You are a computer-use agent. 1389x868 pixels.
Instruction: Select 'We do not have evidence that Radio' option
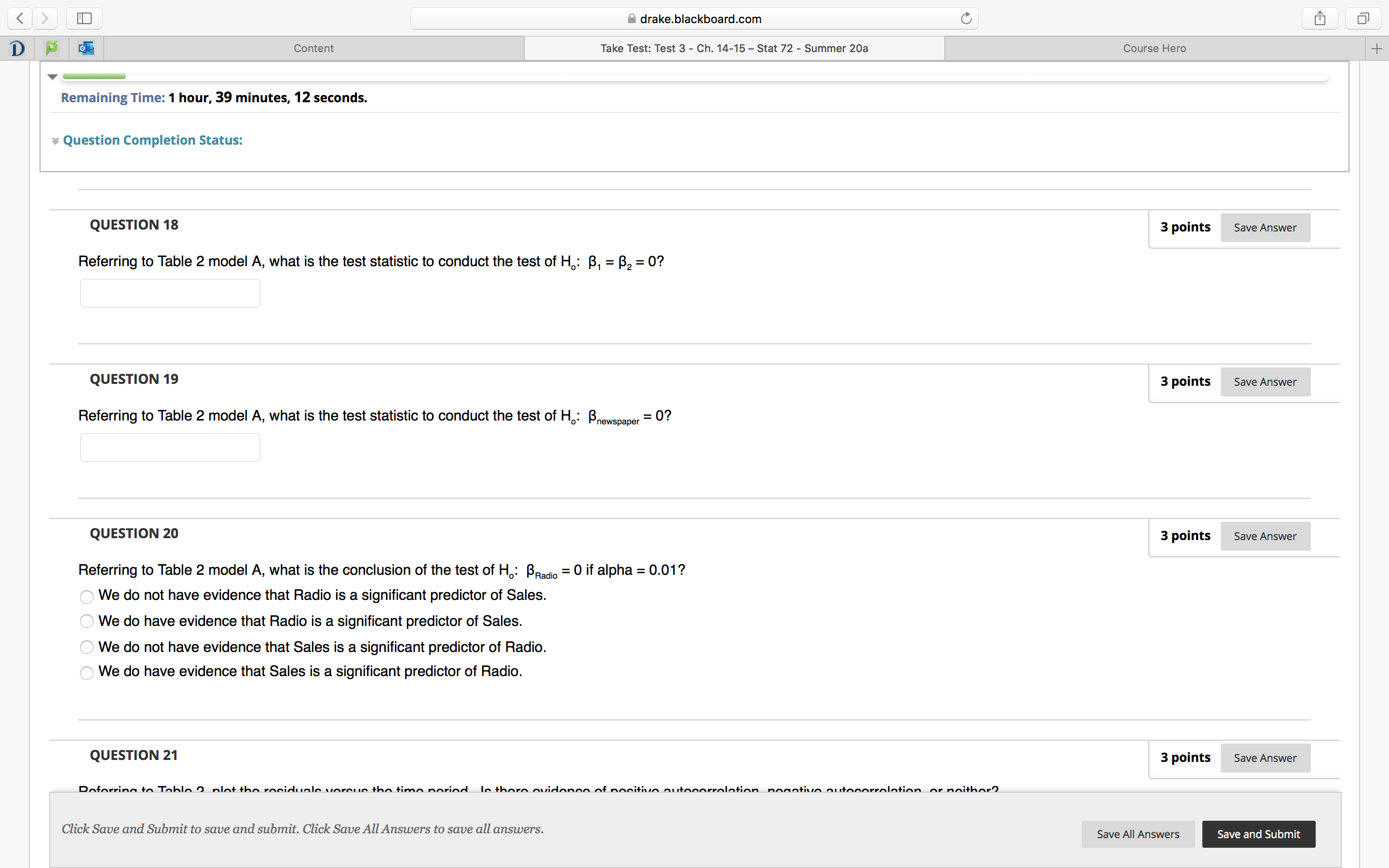(x=87, y=597)
